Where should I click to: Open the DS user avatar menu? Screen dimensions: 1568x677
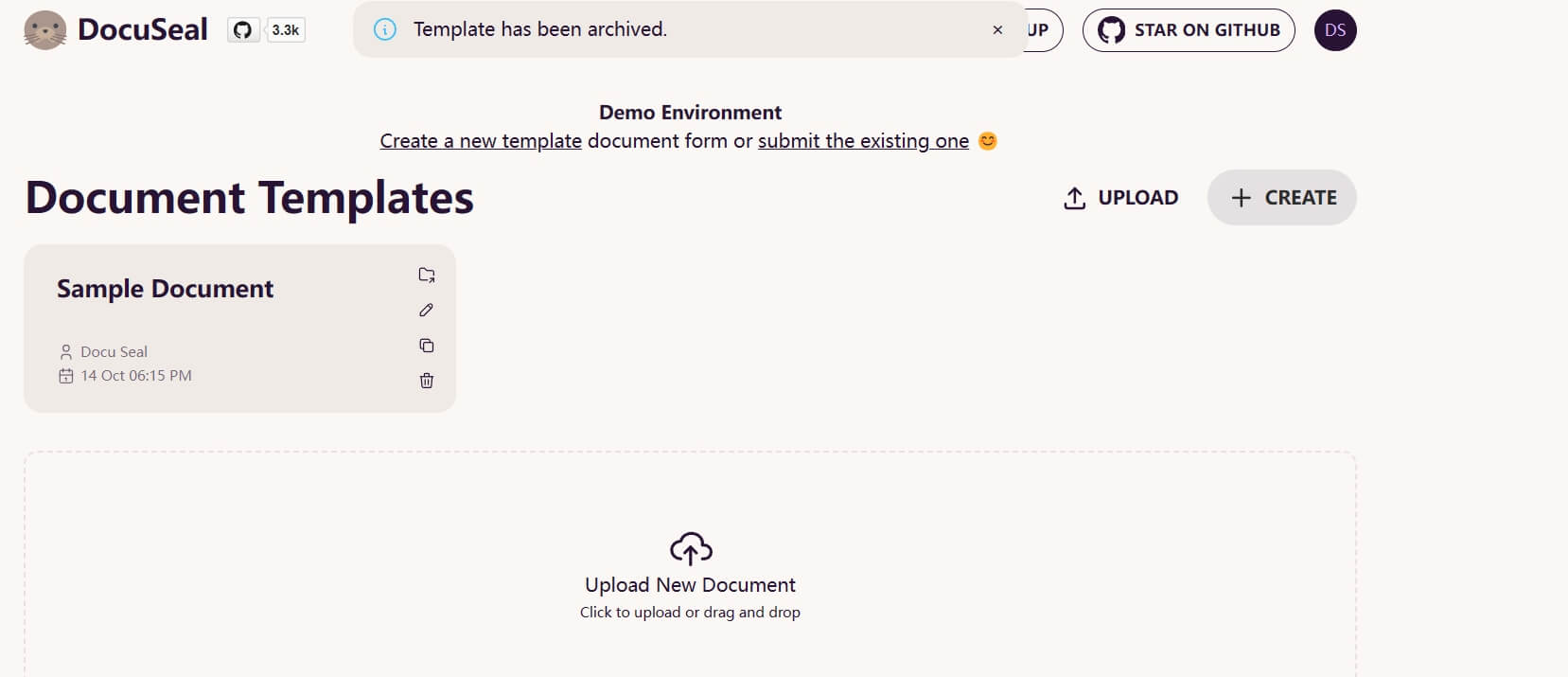click(x=1335, y=30)
